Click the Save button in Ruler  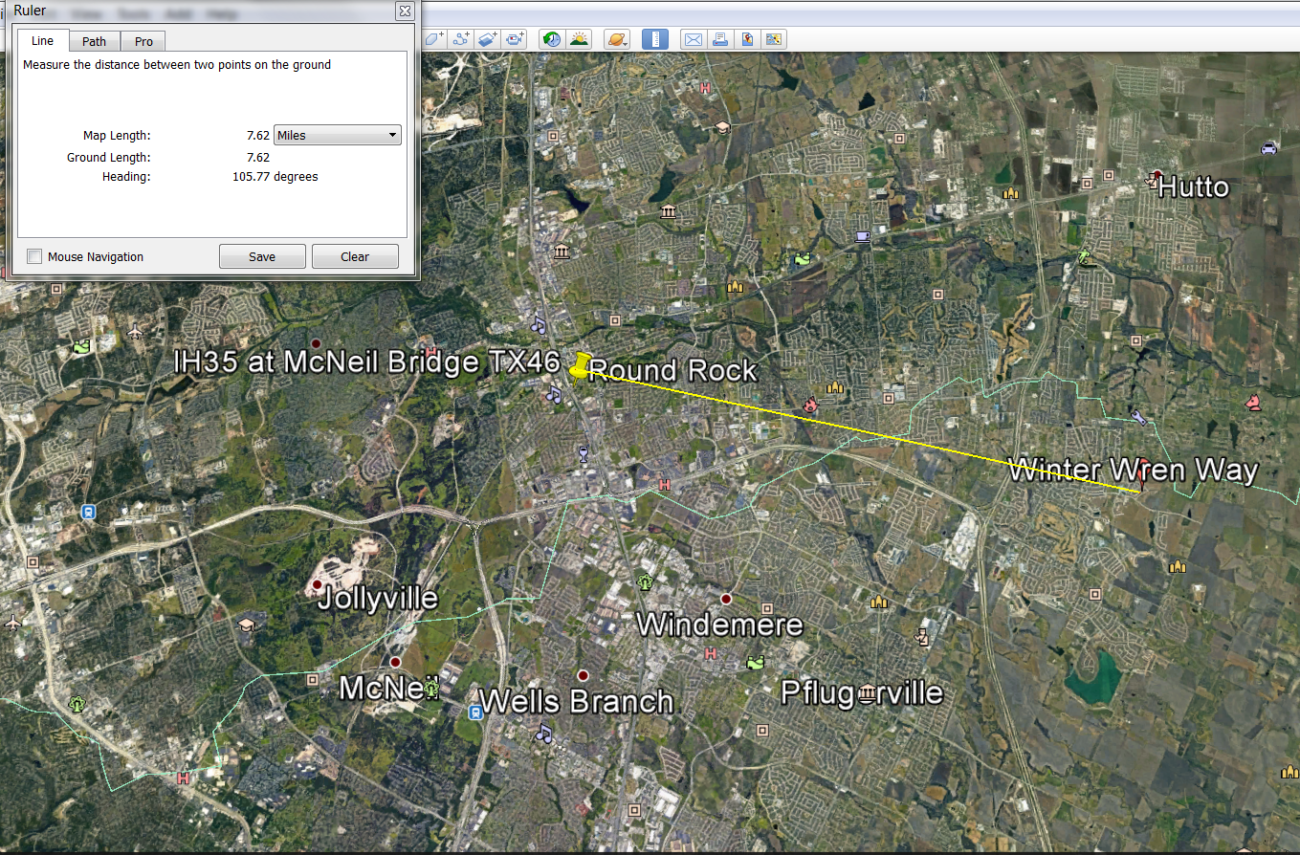262,257
